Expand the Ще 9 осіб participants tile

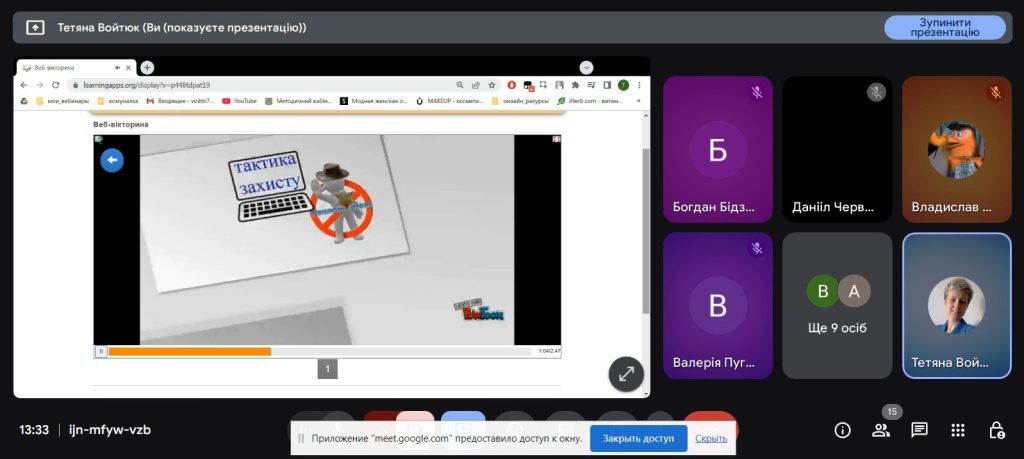(x=837, y=305)
